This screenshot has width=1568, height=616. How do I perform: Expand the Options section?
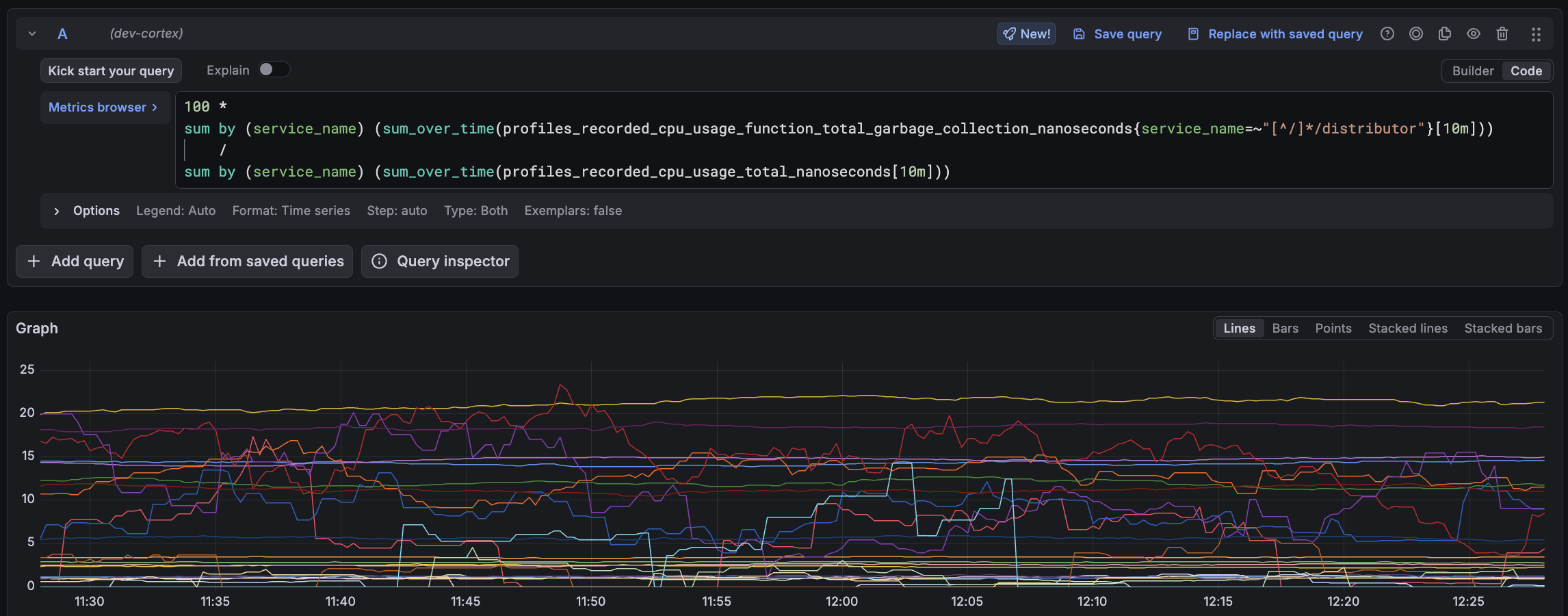tap(57, 211)
